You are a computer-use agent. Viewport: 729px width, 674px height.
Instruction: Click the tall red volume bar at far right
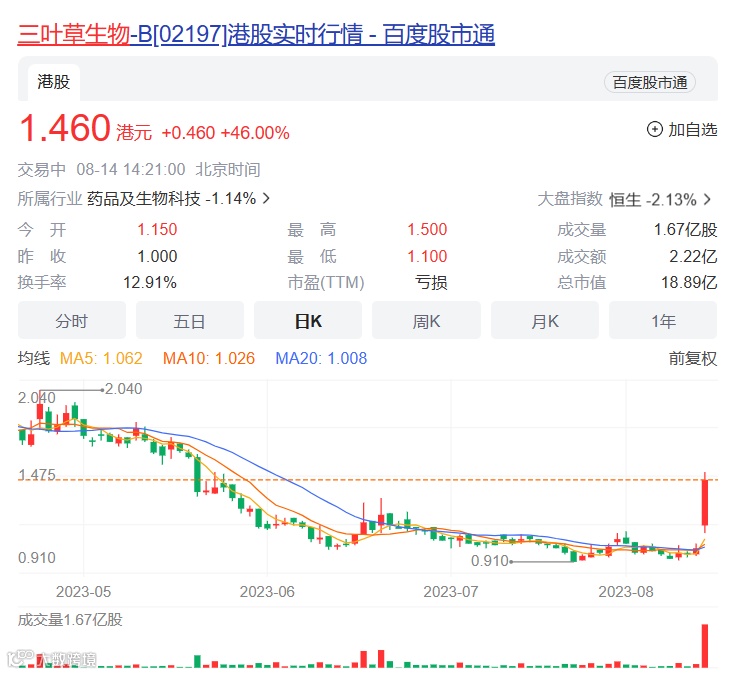705,646
